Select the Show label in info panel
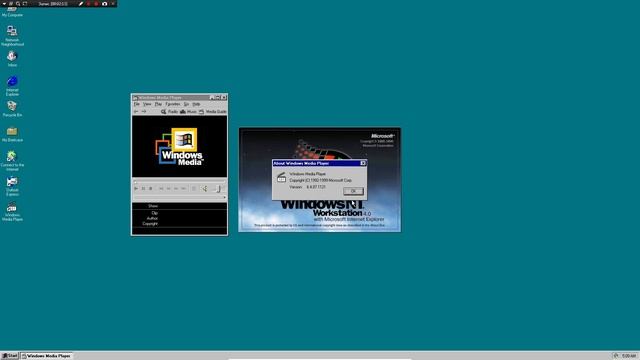The image size is (640, 360). (x=153, y=206)
